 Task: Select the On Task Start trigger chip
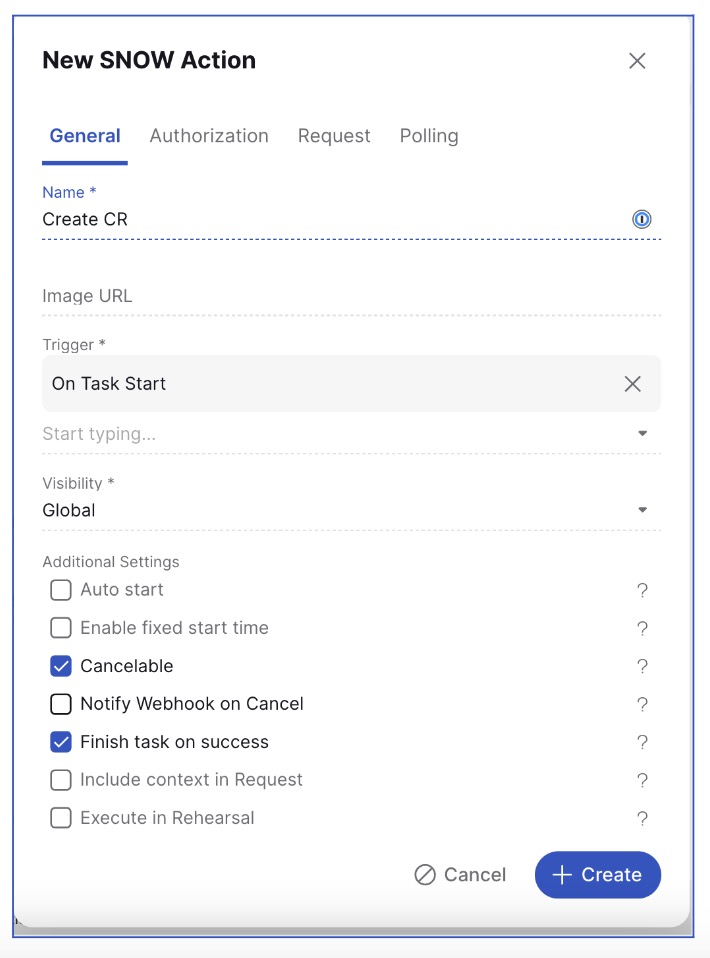pyautogui.click(x=351, y=384)
